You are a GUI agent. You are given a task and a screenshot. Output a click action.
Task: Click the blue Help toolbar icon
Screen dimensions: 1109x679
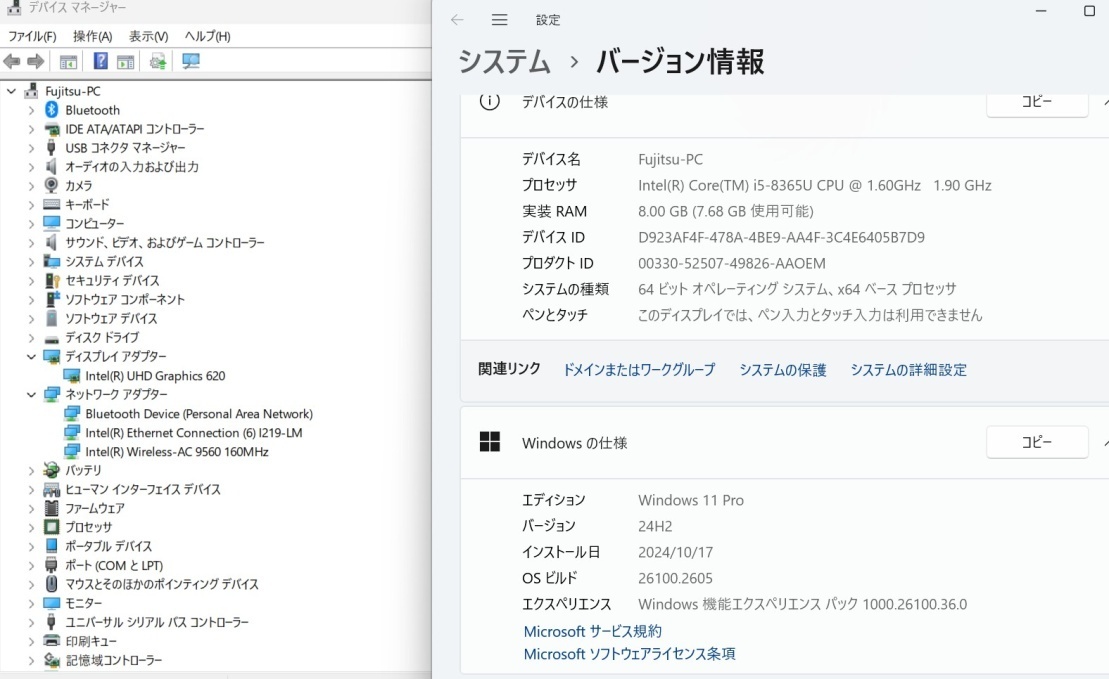(x=101, y=62)
